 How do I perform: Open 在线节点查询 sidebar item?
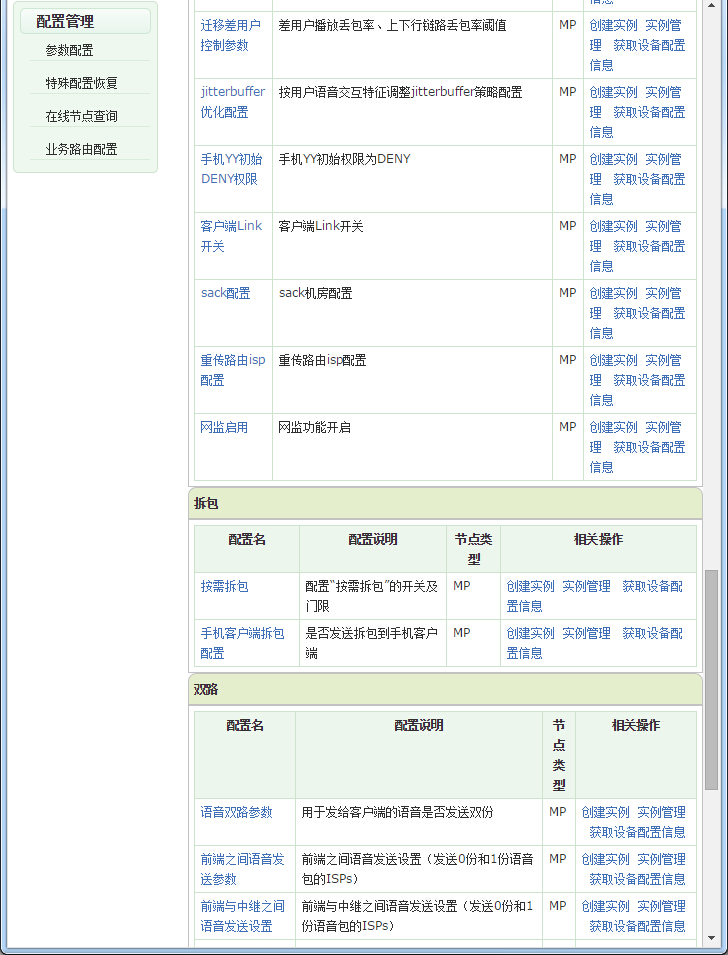82,116
